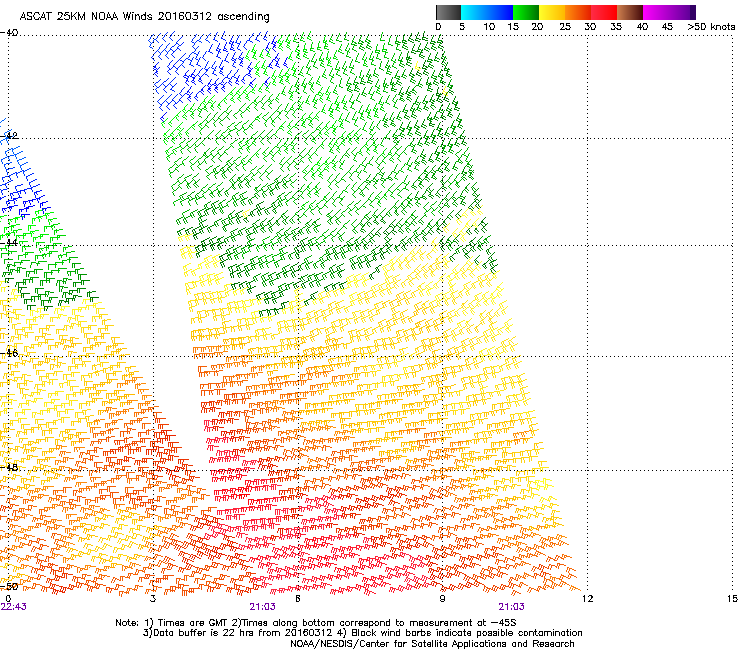Click the -42 latitude axis label
Viewport: 740px width, 650px height.
click(9, 135)
